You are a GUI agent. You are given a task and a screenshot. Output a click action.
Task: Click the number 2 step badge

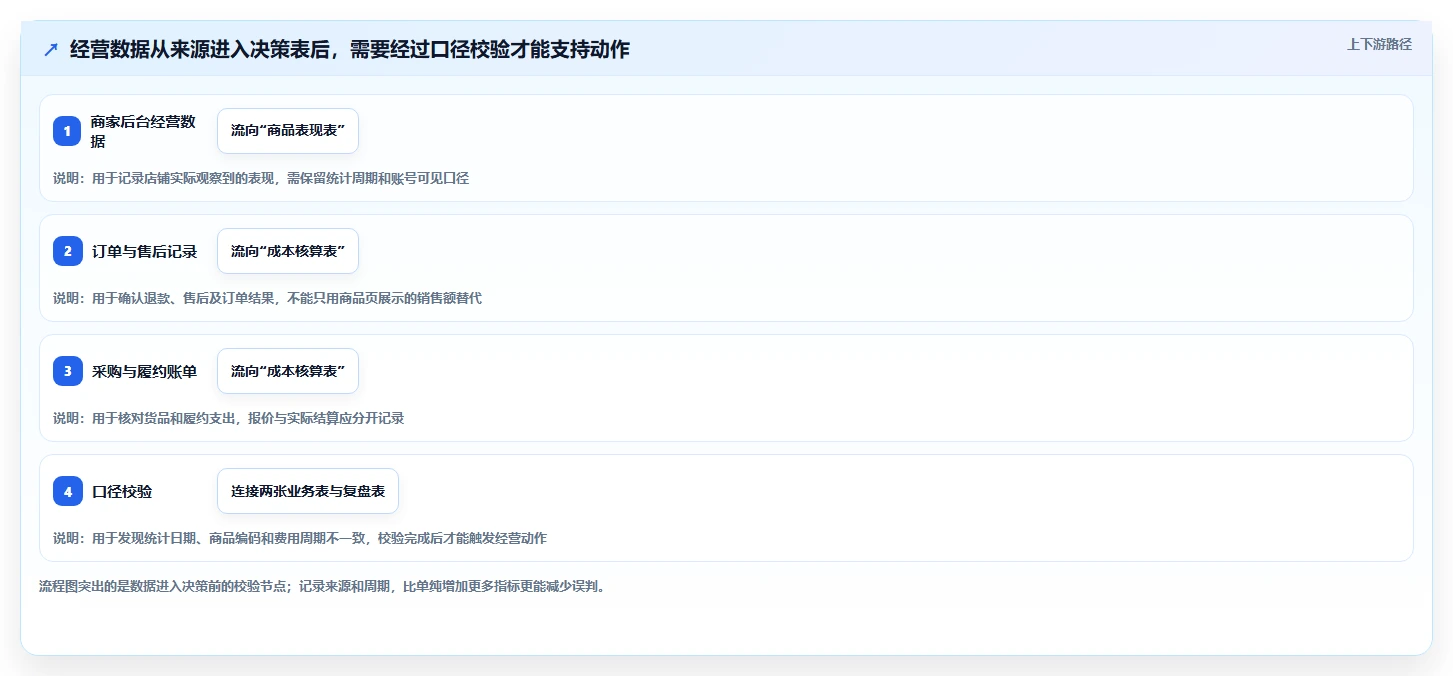[x=67, y=251]
